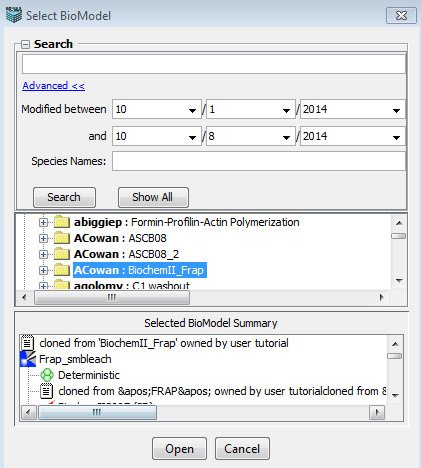Click the model list horizontal scrollbar thumb

tap(112, 297)
